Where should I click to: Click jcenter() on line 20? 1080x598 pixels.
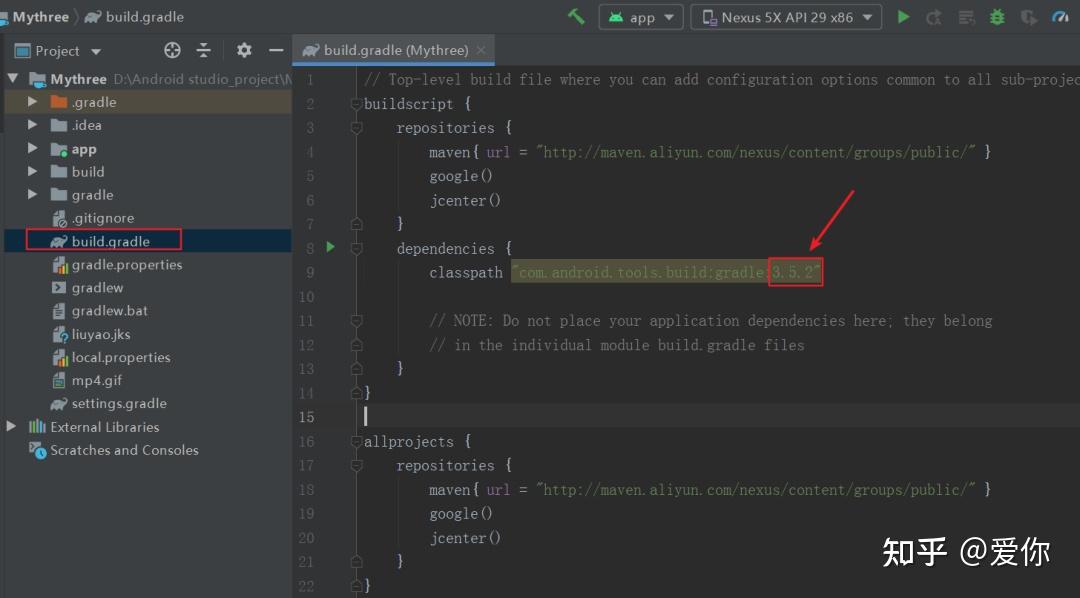pos(465,538)
